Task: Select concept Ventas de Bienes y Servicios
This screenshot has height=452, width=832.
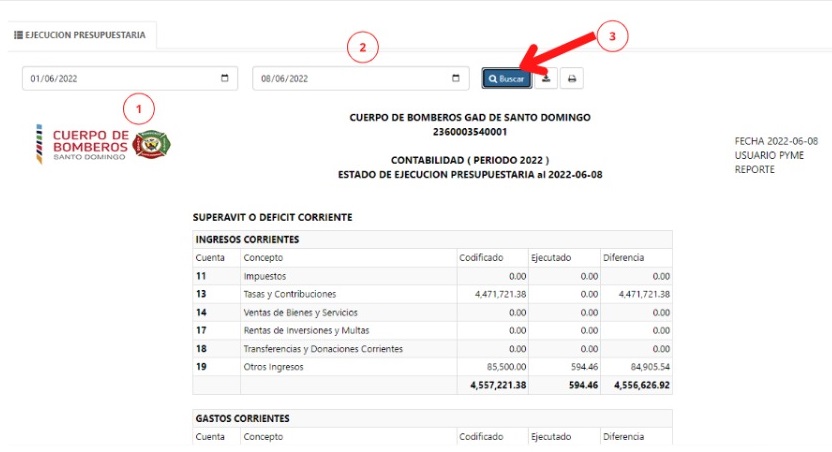Action: (300, 312)
